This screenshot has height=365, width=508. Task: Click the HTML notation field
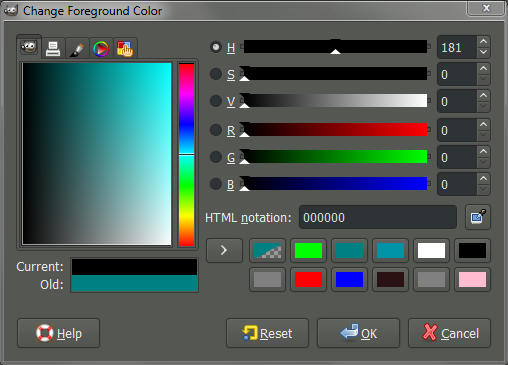[378, 217]
